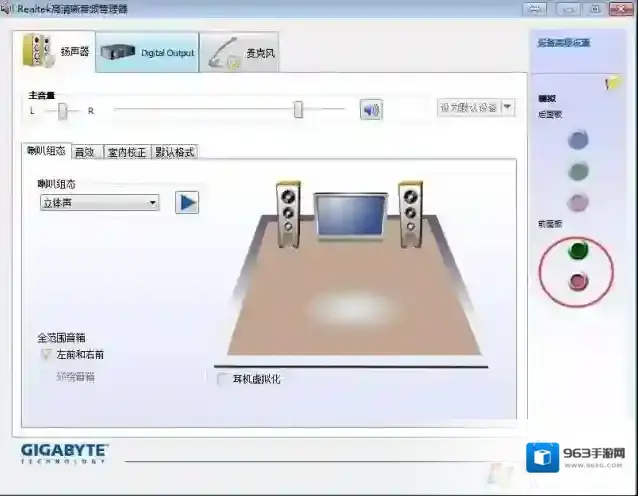This screenshot has height=496, width=638.
Task: Click the green front panel jack
Action: pyautogui.click(x=577, y=250)
